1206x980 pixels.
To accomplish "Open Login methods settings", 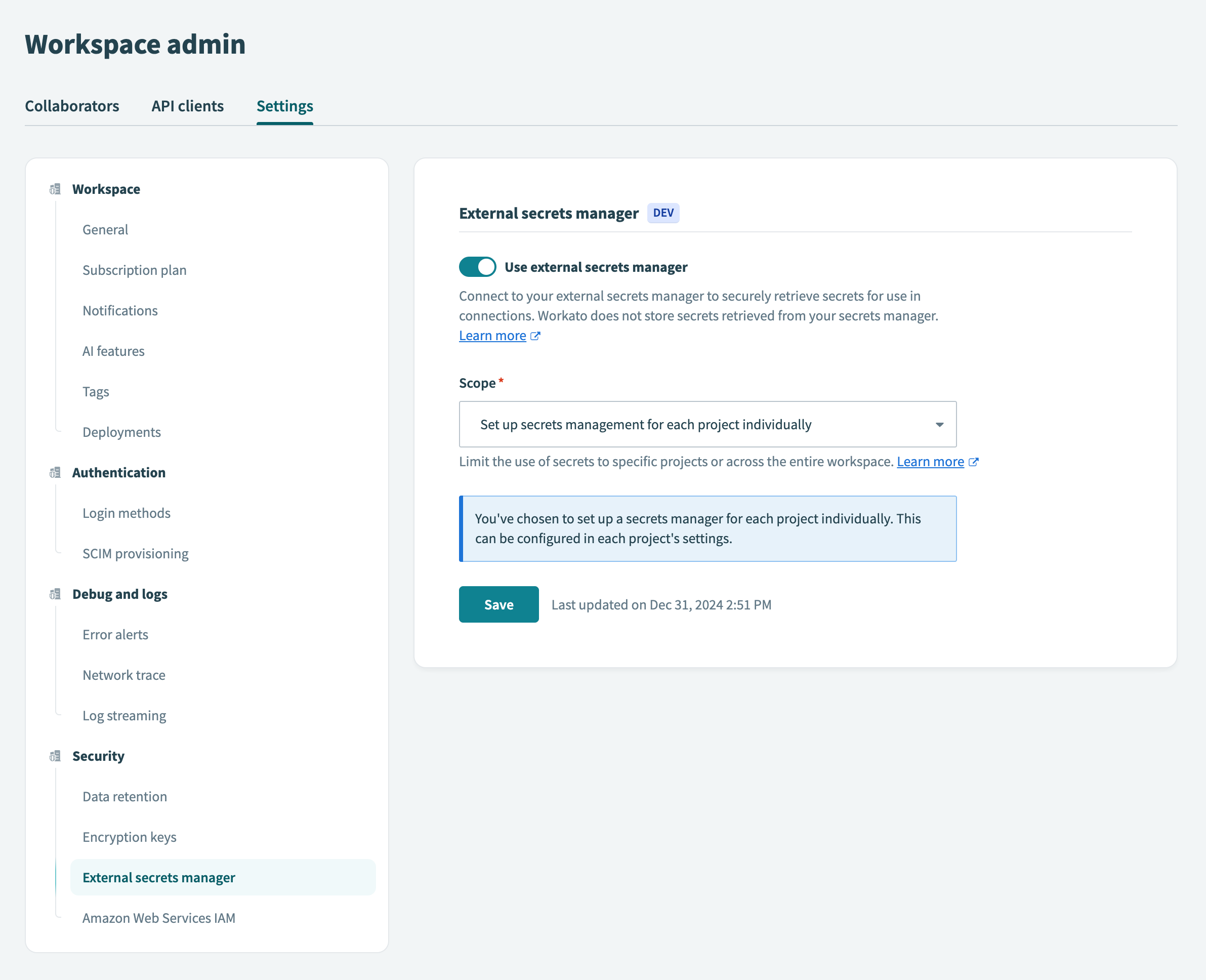I will click(127, 513).
